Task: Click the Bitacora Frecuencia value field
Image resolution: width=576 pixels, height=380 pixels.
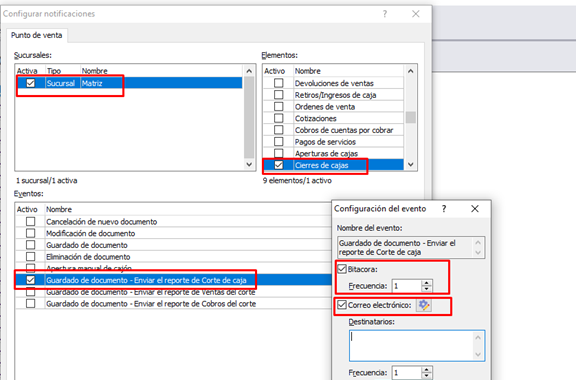Action: tap(407, 286)
